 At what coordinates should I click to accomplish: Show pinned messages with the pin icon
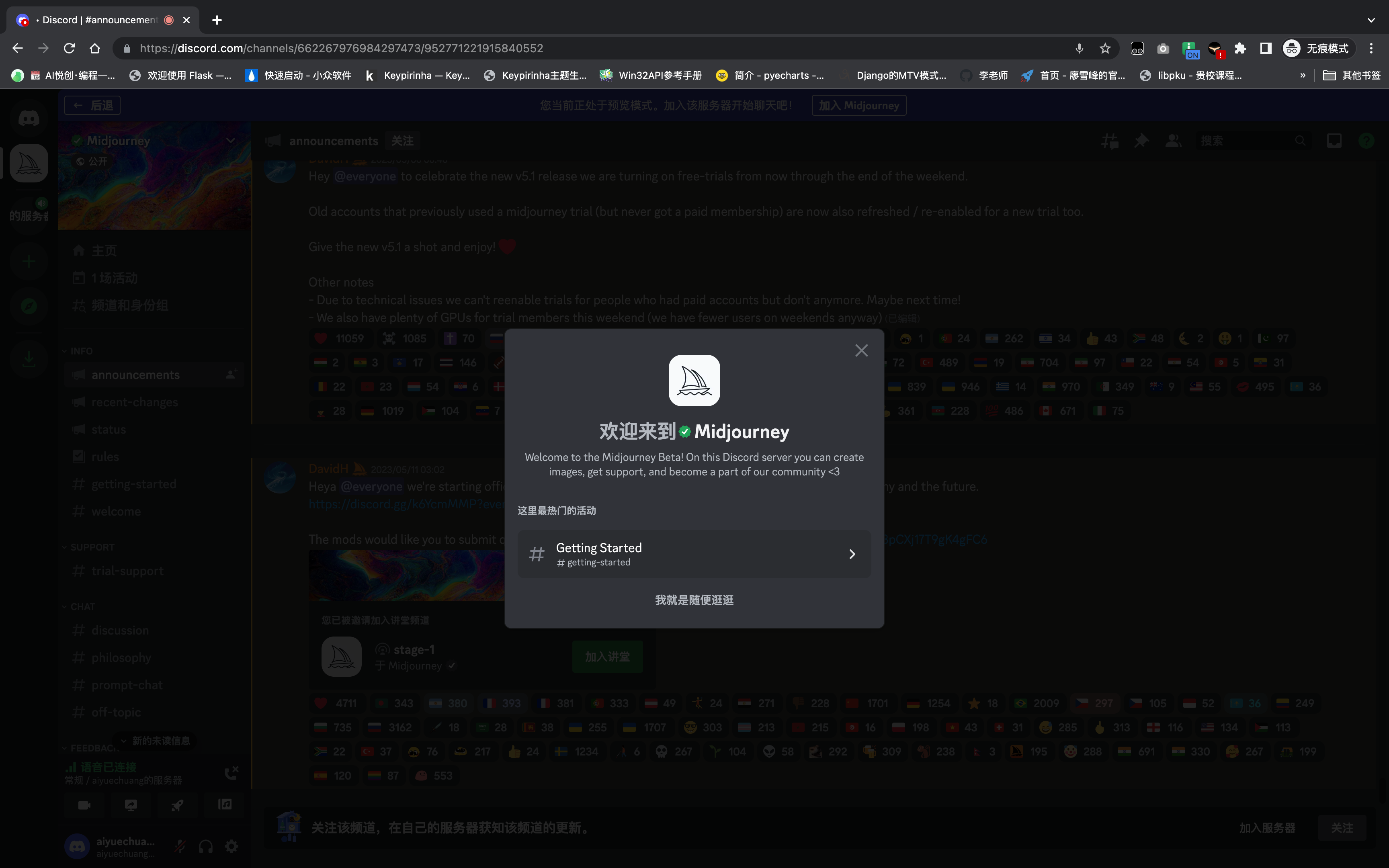coord(1141,141)
